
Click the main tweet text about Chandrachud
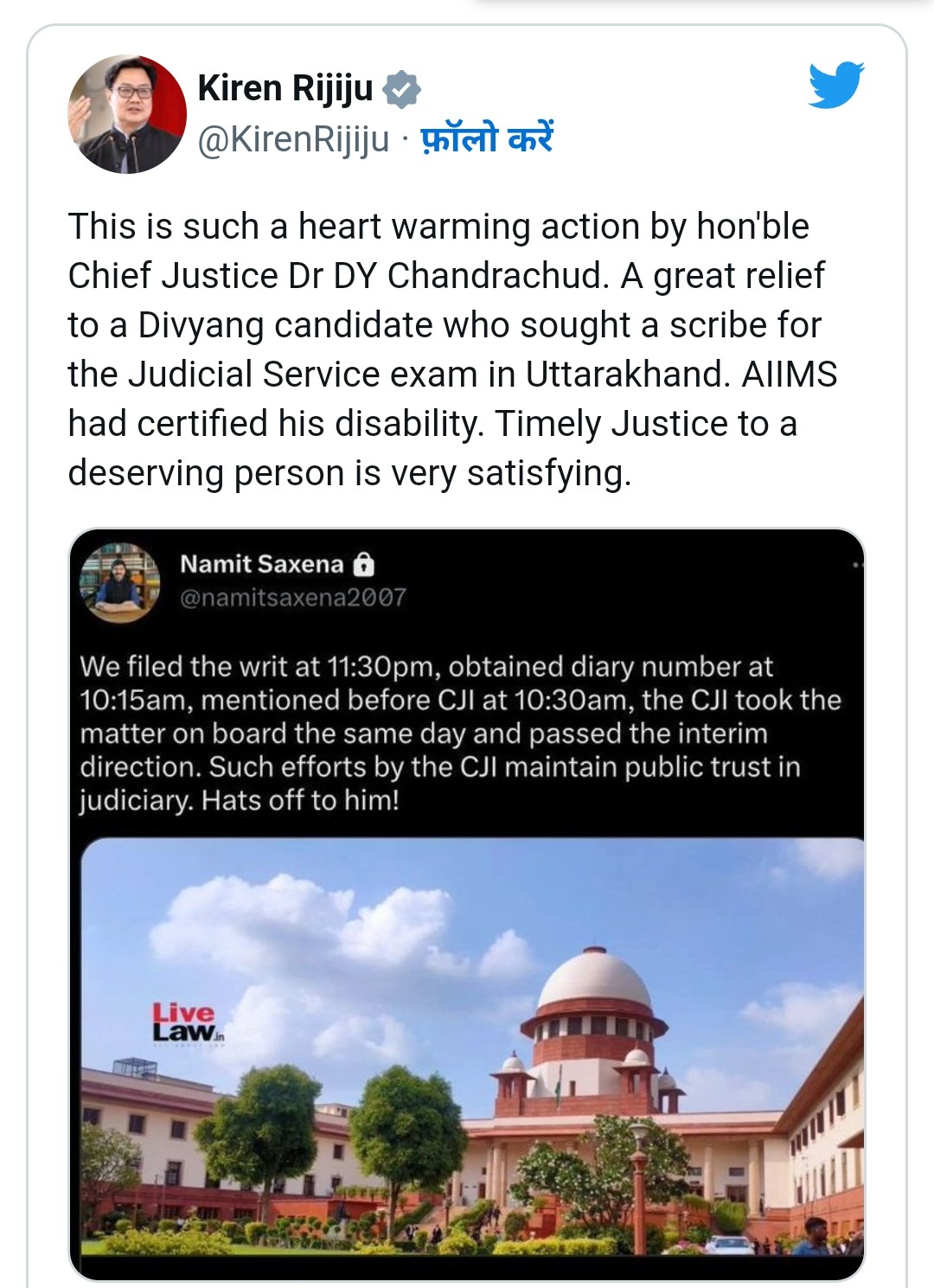coord(452,349)
